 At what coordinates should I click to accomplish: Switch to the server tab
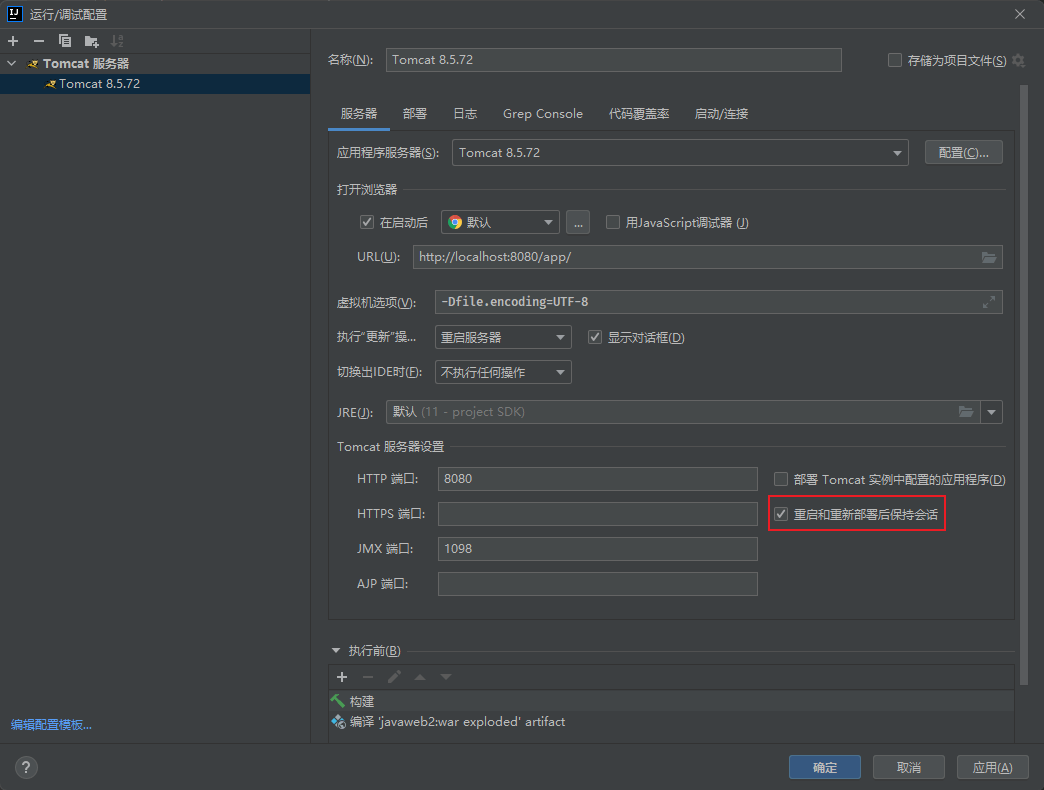(x=359, y=114)
